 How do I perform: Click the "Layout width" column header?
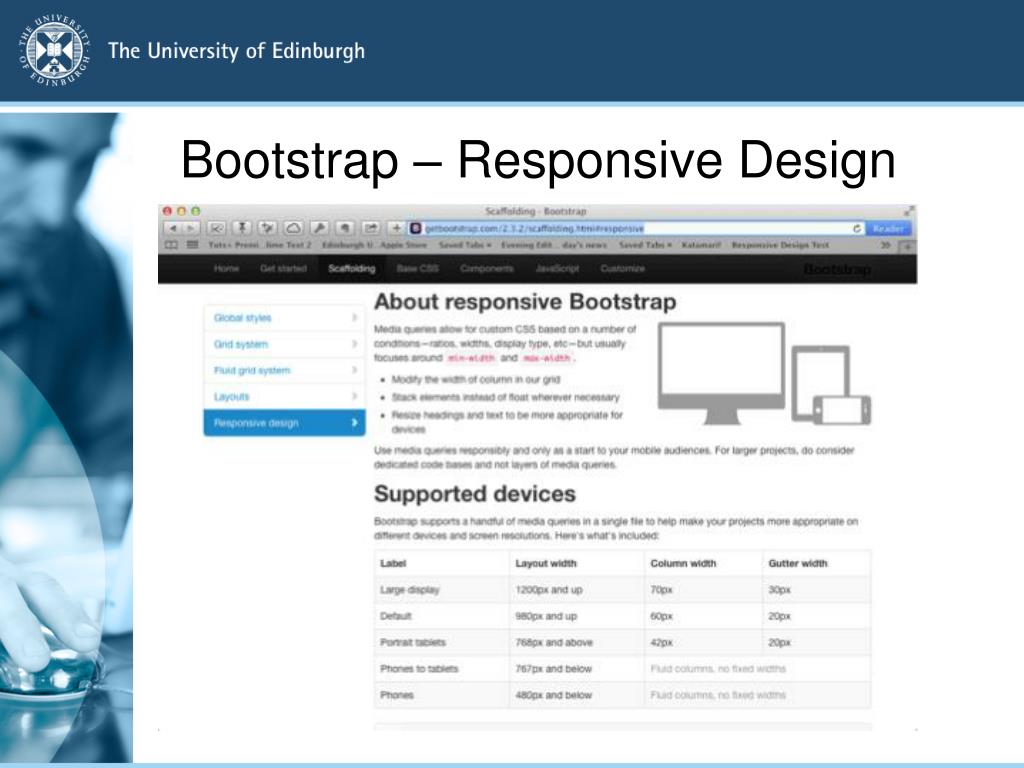pyautogui.click(x=546, y=563)
